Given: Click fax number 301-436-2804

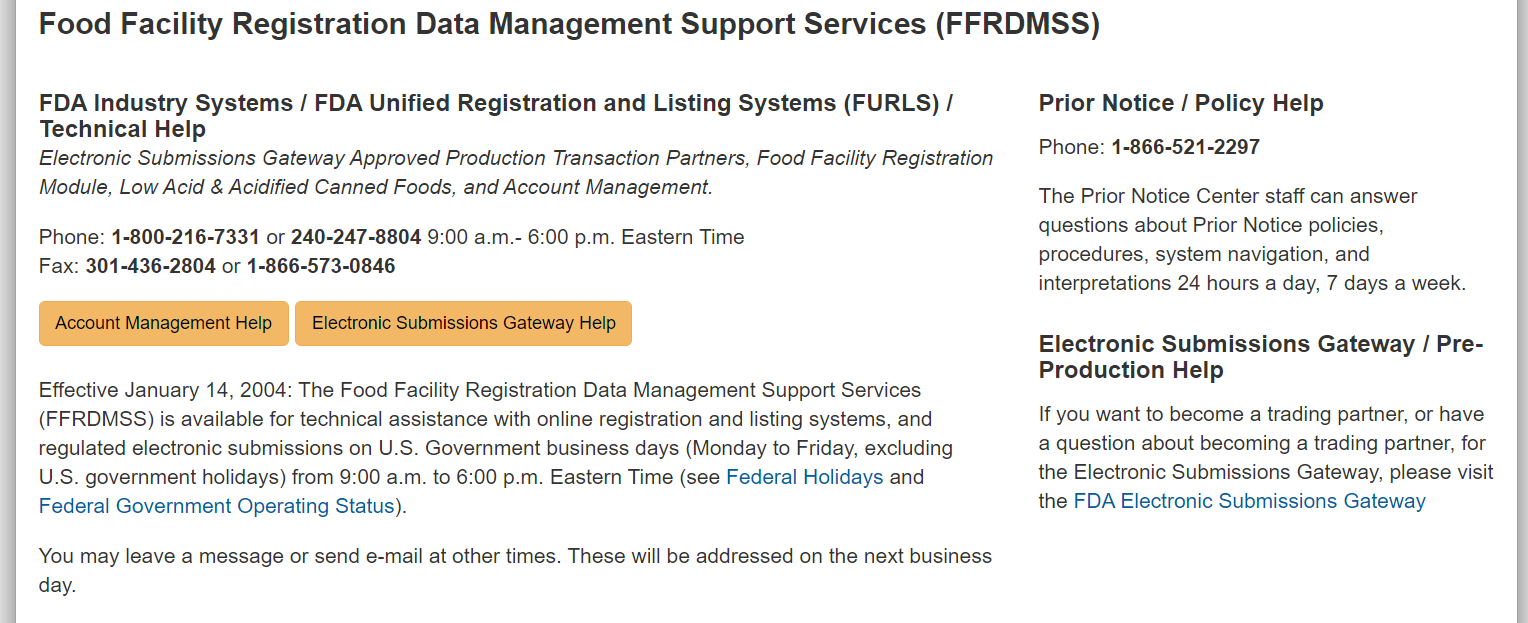Looking at the screenshot, I should tap(150, 266).
